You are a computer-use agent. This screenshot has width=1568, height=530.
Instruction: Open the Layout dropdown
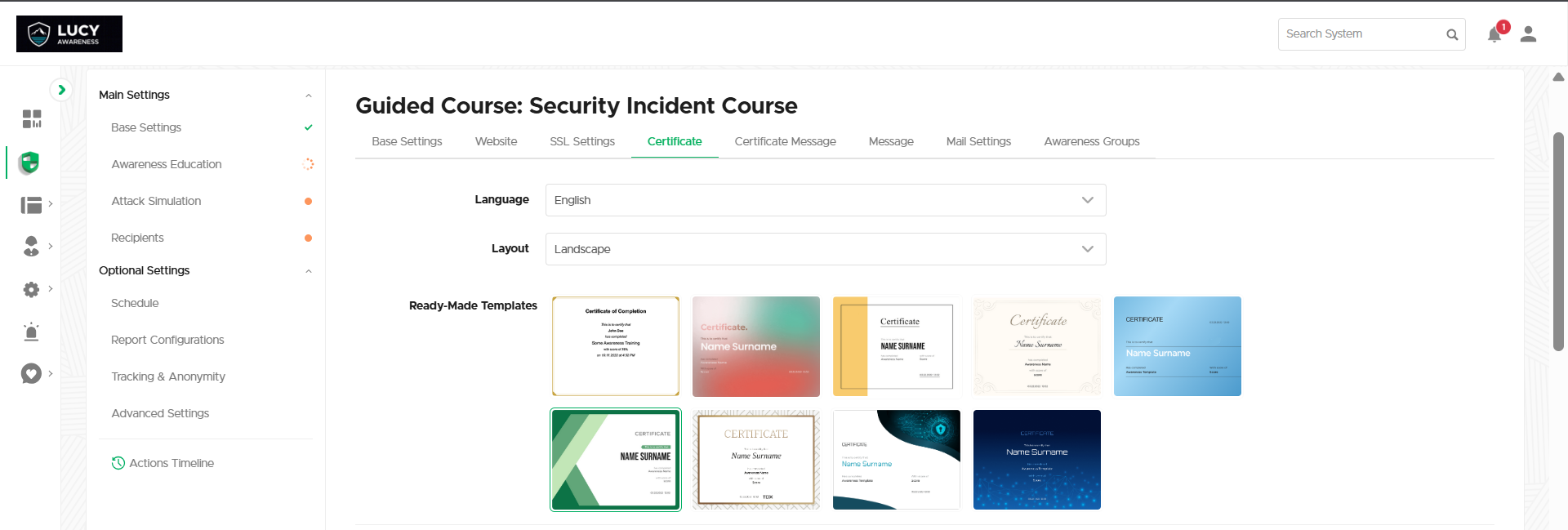coord(825,249)
